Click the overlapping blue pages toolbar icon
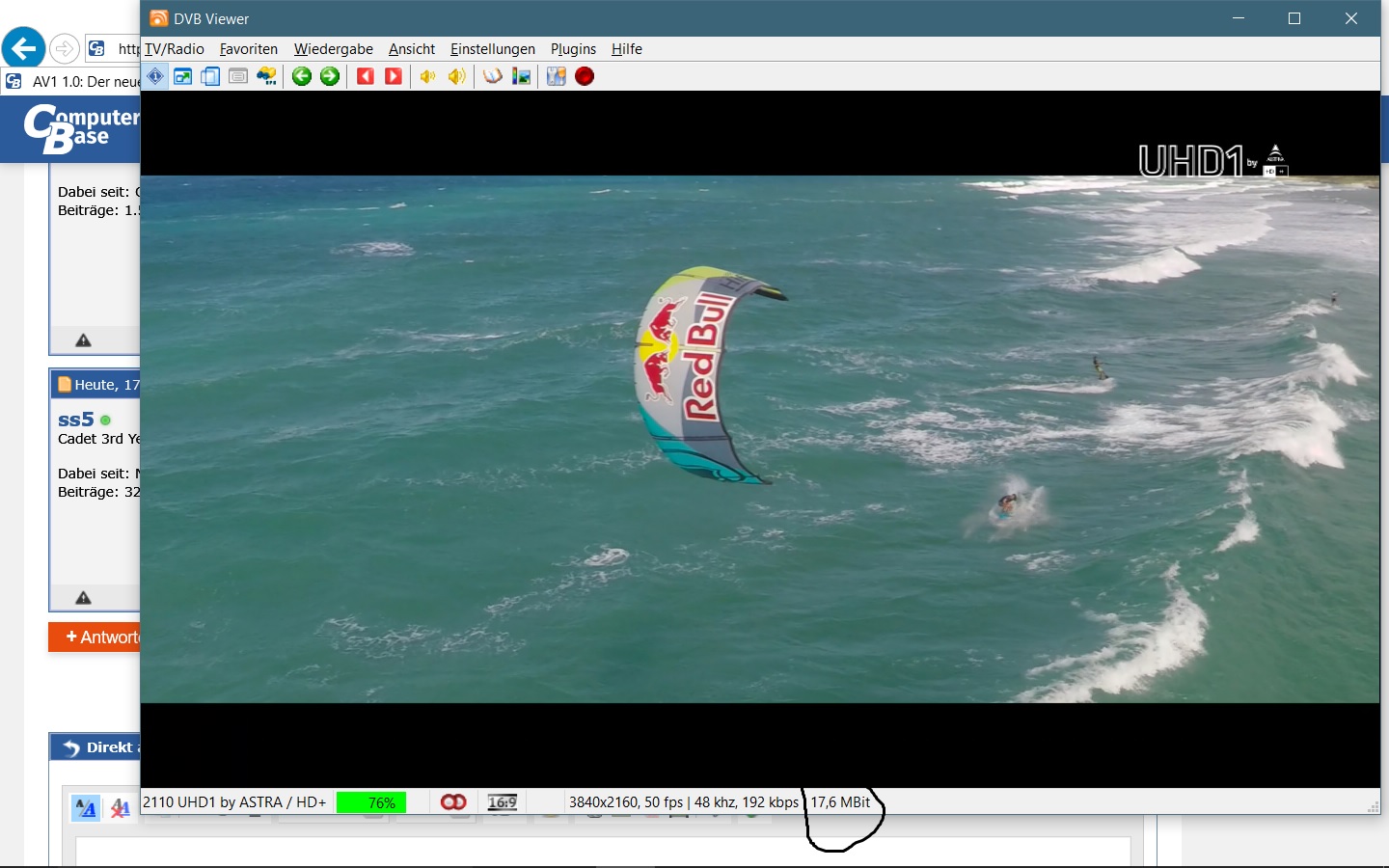Viewport: 1389px width, 868px height. [210, 76]
